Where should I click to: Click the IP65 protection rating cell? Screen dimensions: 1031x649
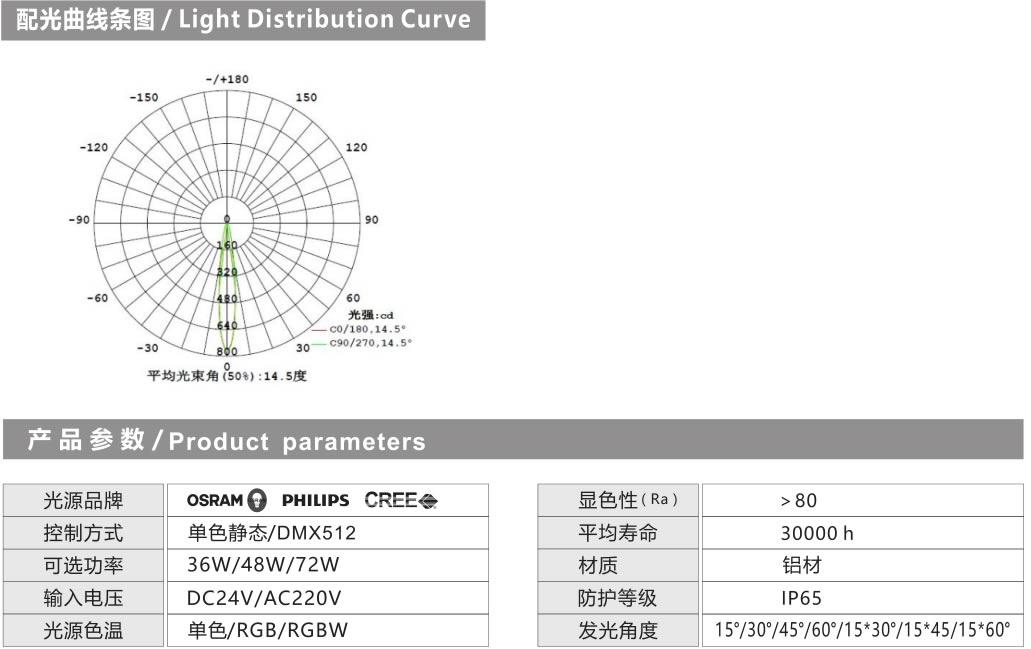[801, 598]
